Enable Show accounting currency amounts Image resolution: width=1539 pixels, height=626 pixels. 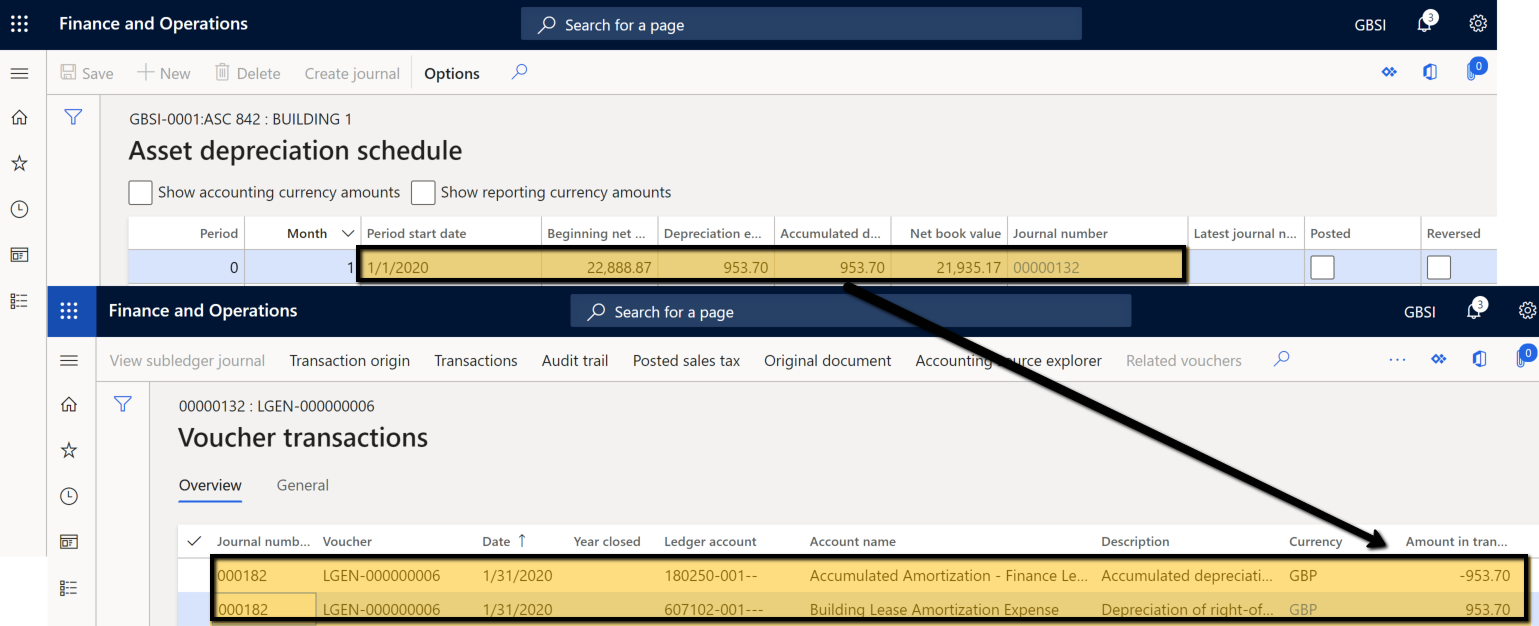(x=139, y=192)
